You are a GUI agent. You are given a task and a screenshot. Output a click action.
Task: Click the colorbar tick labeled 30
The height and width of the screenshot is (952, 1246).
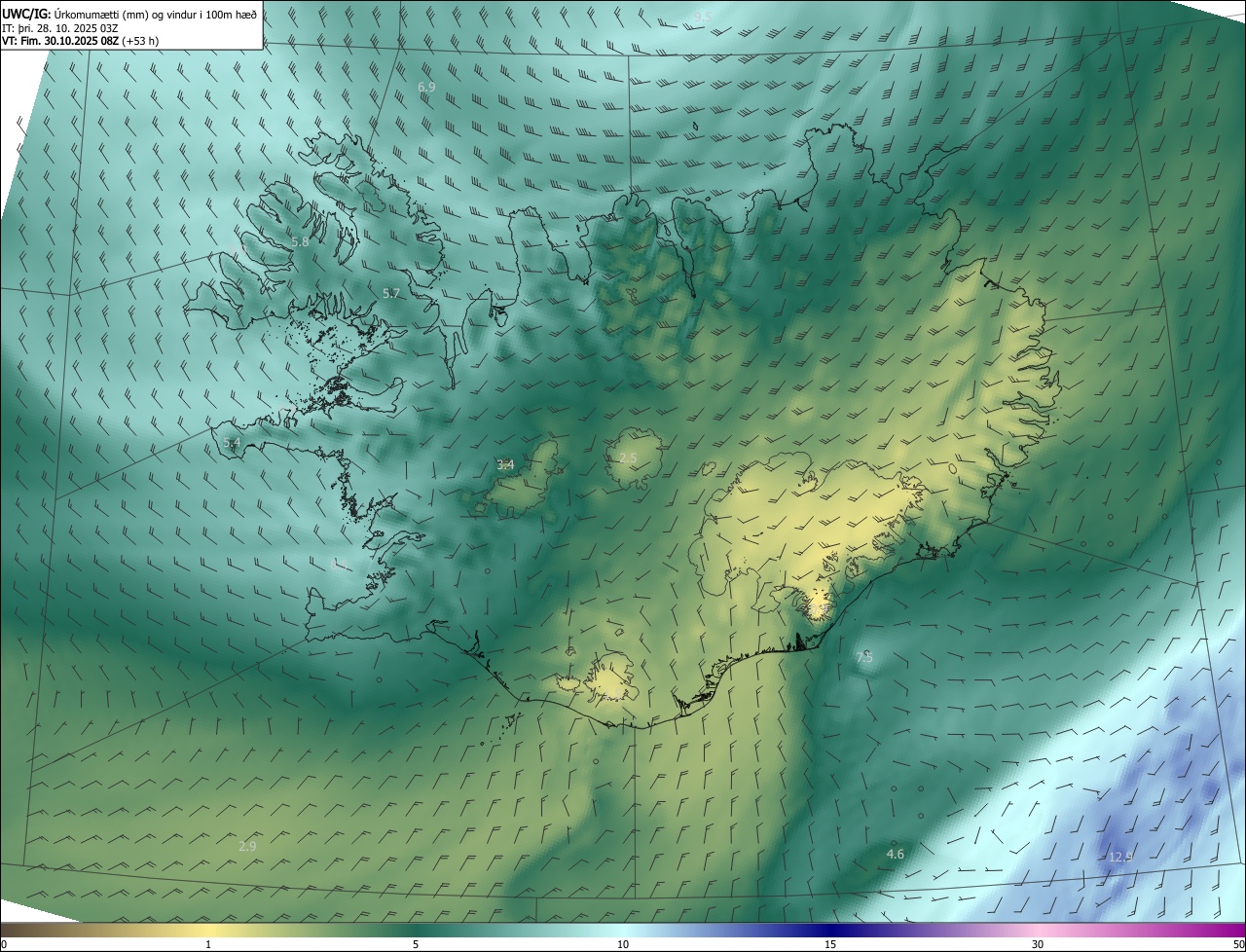tap(1038, 944)
